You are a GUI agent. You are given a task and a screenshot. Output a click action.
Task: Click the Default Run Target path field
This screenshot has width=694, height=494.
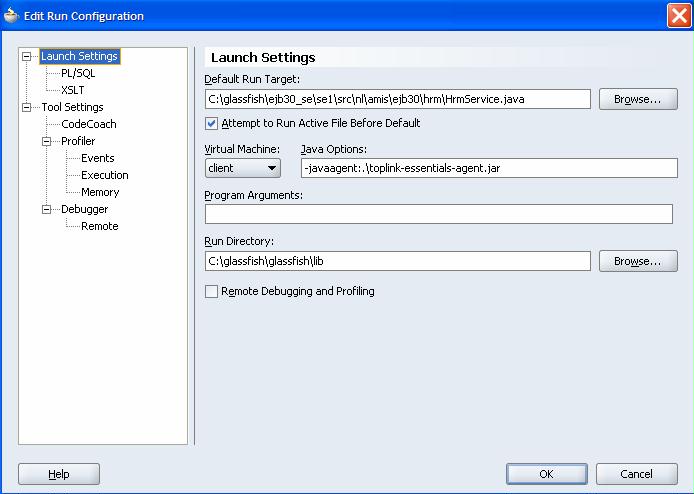tap(397, 99)
